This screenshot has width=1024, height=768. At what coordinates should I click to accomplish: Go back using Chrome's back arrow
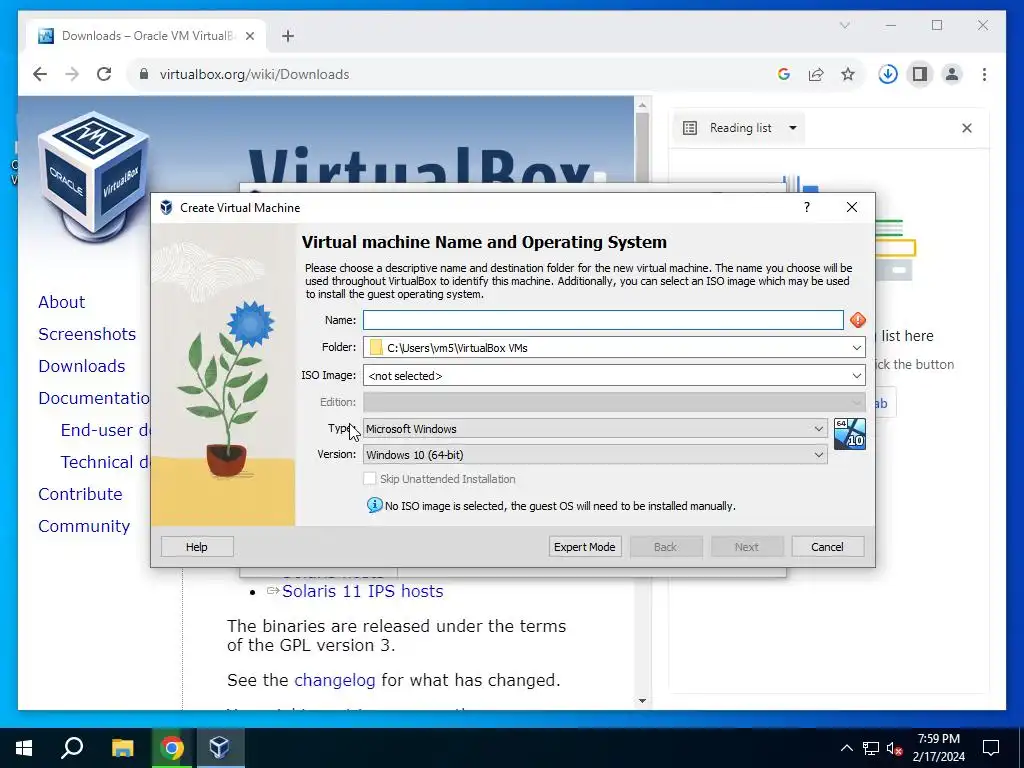coord(40,74)
